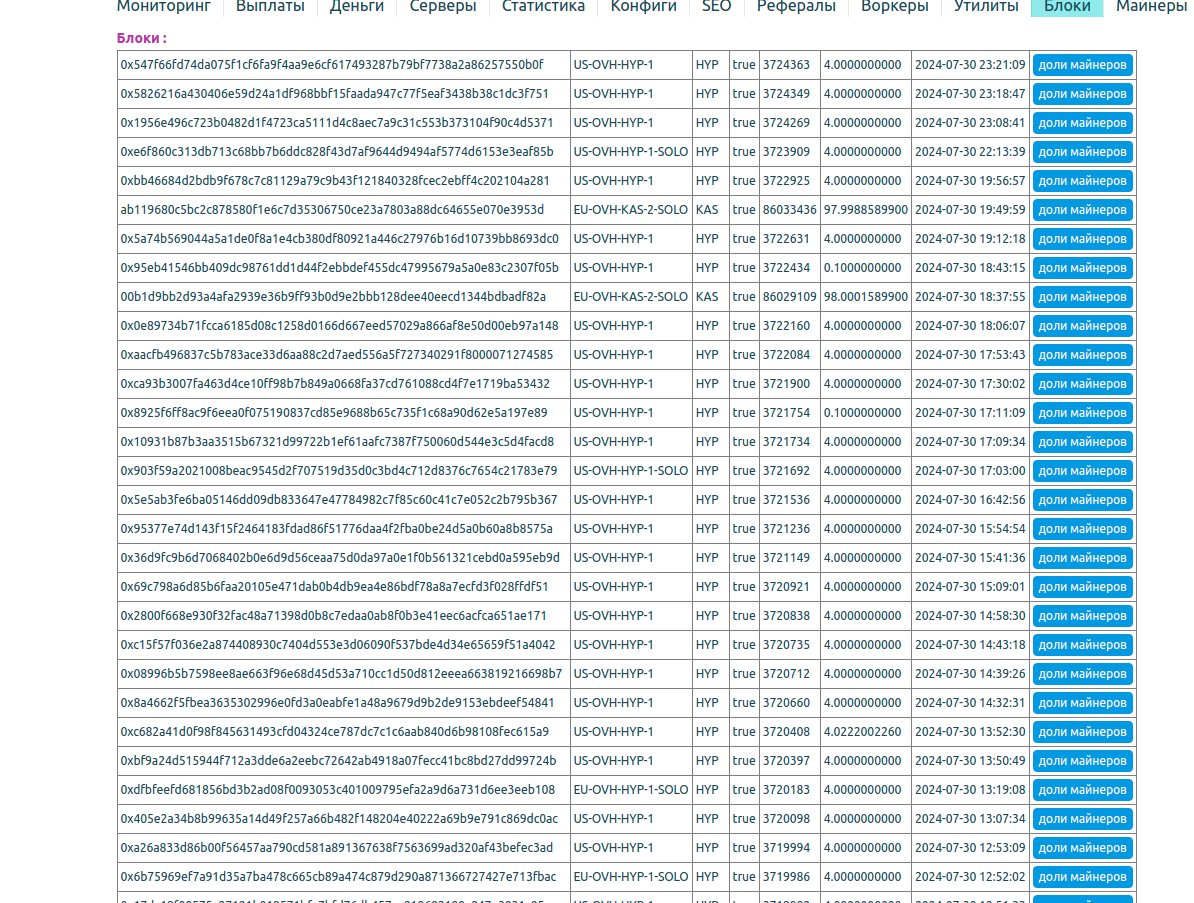The image size is (1194, 903).
Task: Click EU-OVH-HYP-1-SOLO in block 3720183 row
Action: [x=631, y=790]
